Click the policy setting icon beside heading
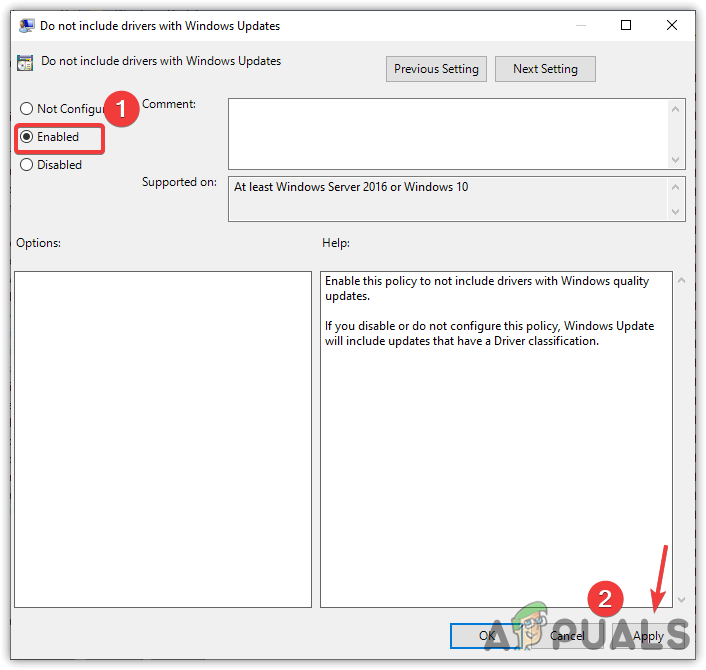 click(25, 63)
